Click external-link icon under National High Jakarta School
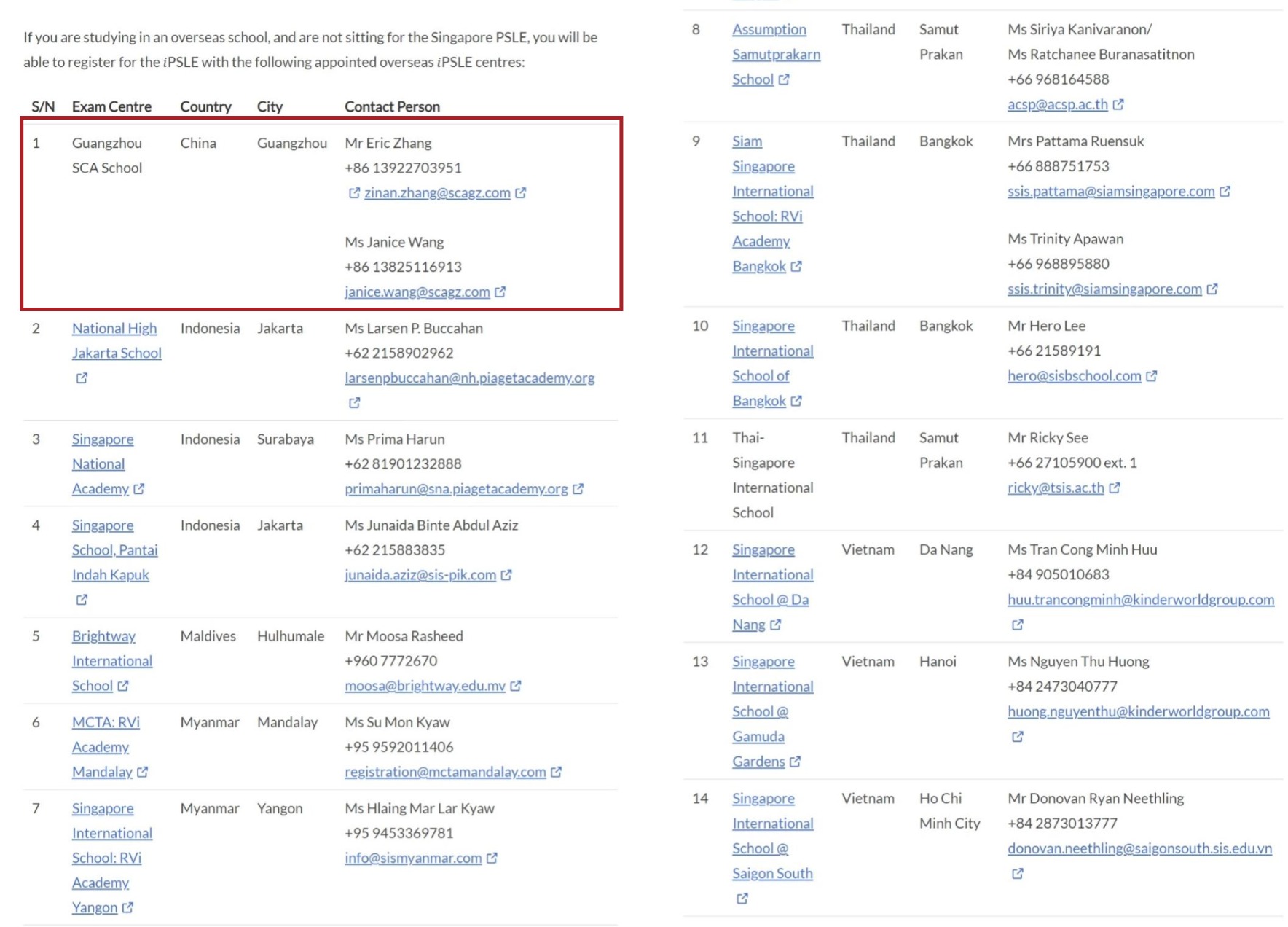Viewport: 1288px width, 927px height. (82, 378)
